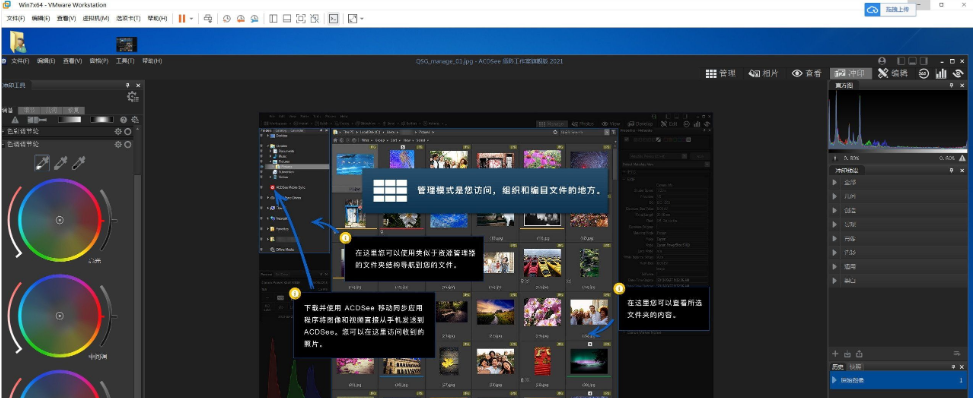Select the black-tipped shadows eyedropper
The image size is (973, 398).
click(78, 163)
